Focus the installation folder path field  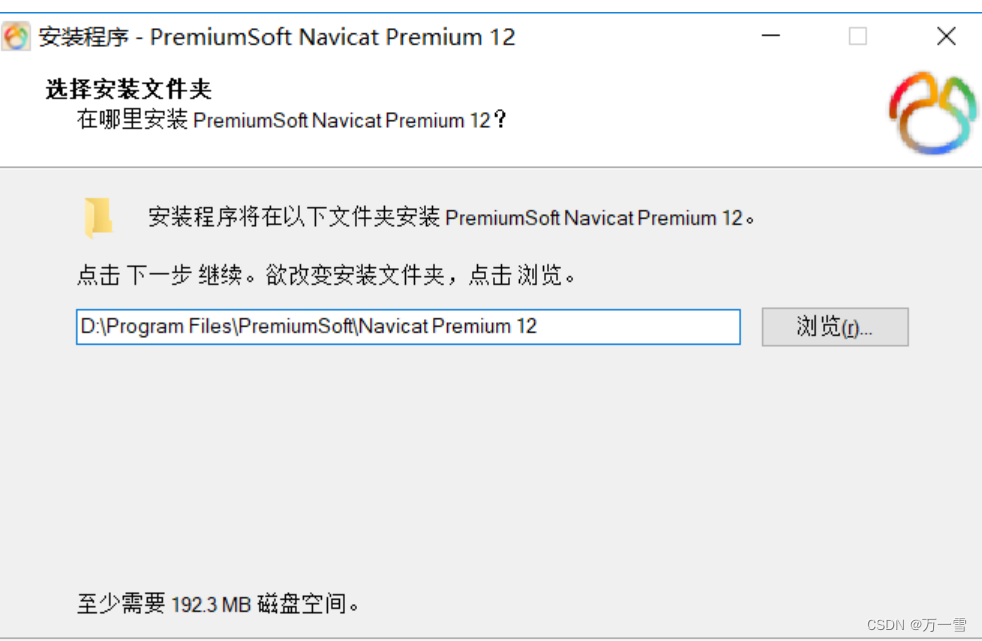(408, 327)
